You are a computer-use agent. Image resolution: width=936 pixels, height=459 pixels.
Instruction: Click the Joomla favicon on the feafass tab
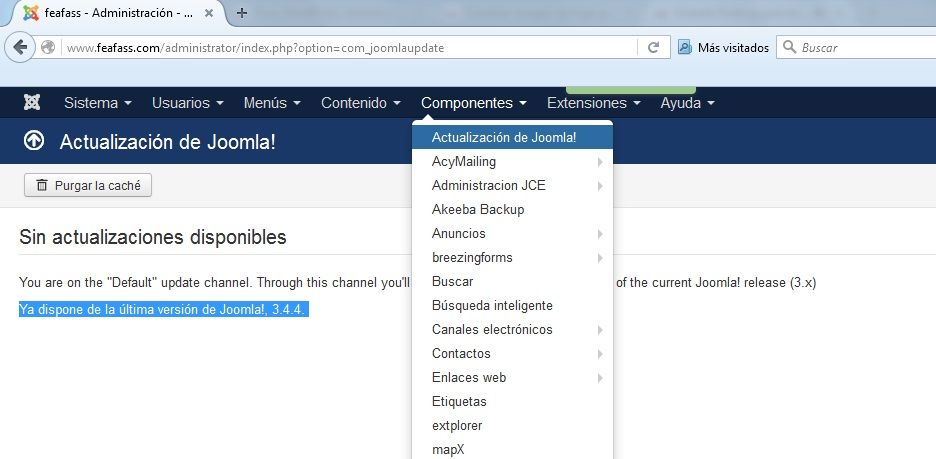point(31,13)
